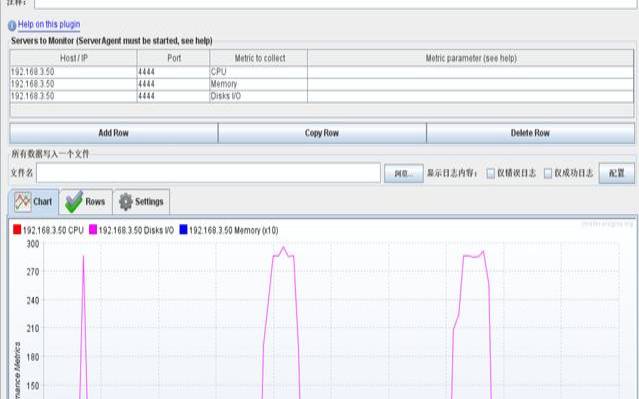This screenshot has width=639, height=399.
Task: Click the Chart tab line-graph icon
Action: 23,202
